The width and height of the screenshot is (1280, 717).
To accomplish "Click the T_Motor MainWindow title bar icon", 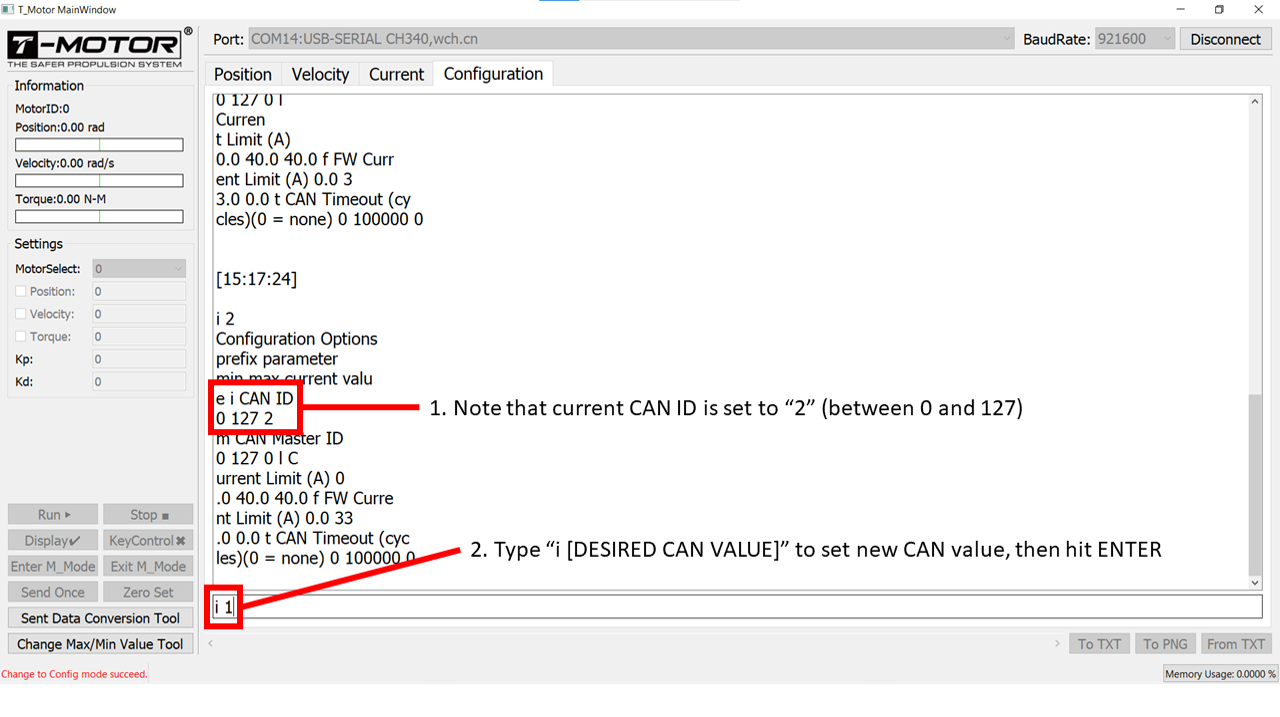I will (x=9, y=10).
